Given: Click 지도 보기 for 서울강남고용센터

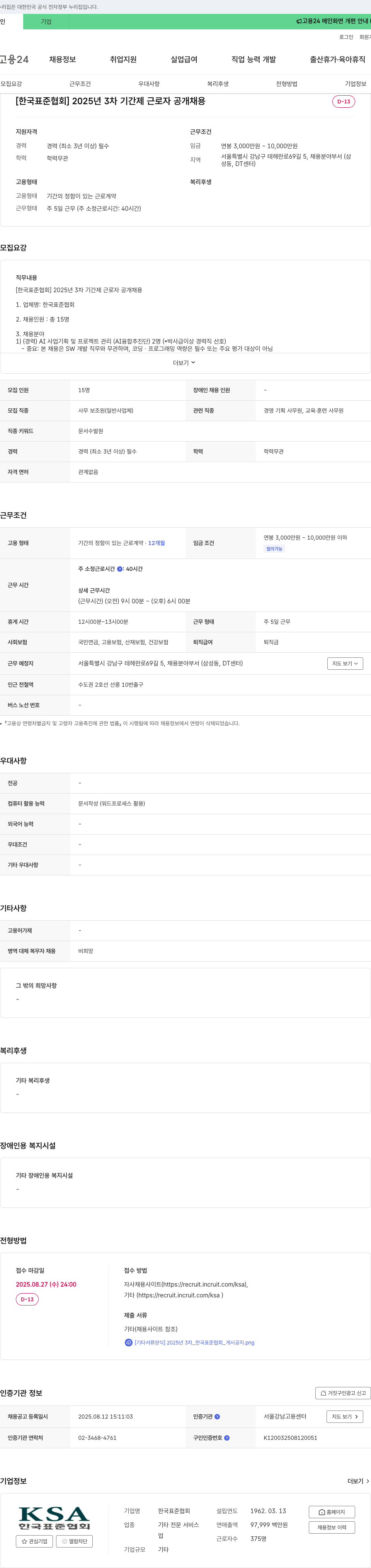Looking at the screenshot, I should (345, 1416).
